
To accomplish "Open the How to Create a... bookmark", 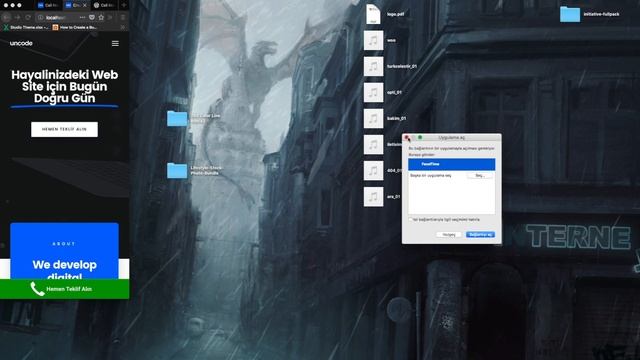I will [75, 27].
